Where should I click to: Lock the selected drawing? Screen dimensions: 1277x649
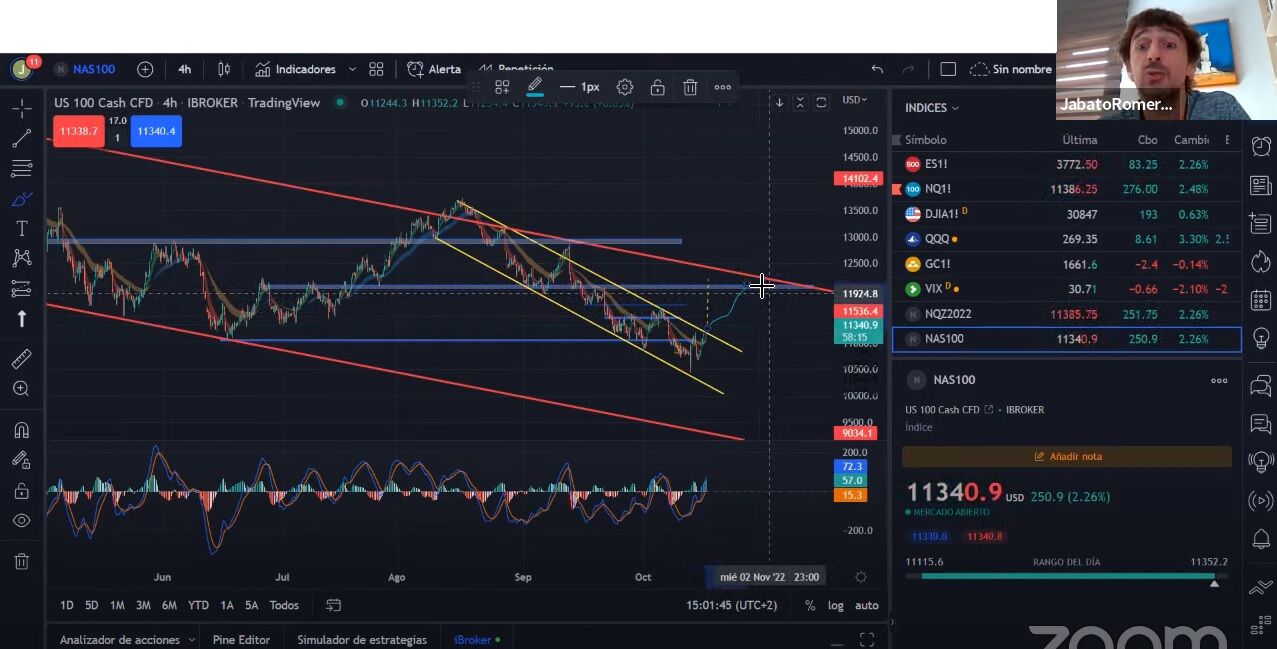[x=657, y=87]
